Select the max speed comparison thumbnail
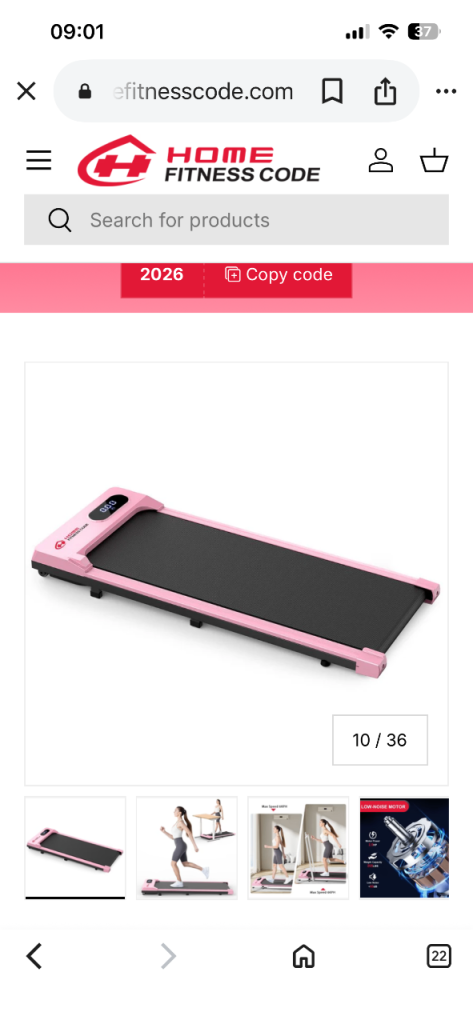Image resolution: width=473 pixels, height=1024 pixels. (299, 848)
